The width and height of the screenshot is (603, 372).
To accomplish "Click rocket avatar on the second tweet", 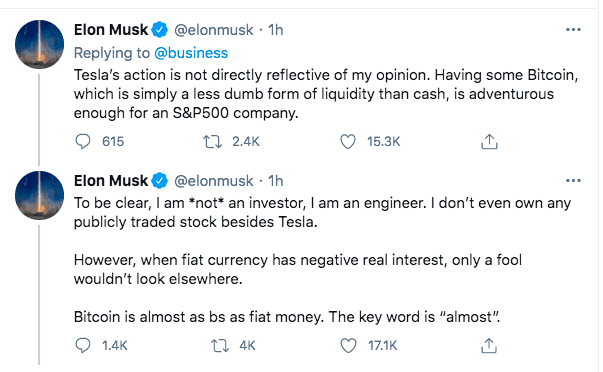I will click(x=39, y=195).
